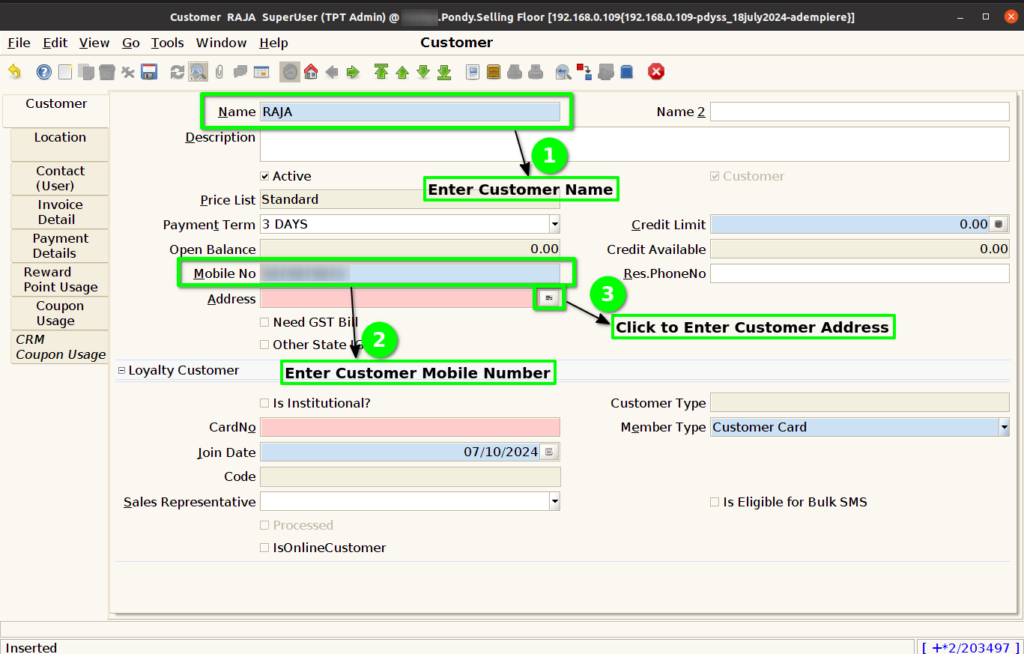The image size is (1024, 654).
Task: Go to the menu via the red house icon
Action: (x=311, y=72)
